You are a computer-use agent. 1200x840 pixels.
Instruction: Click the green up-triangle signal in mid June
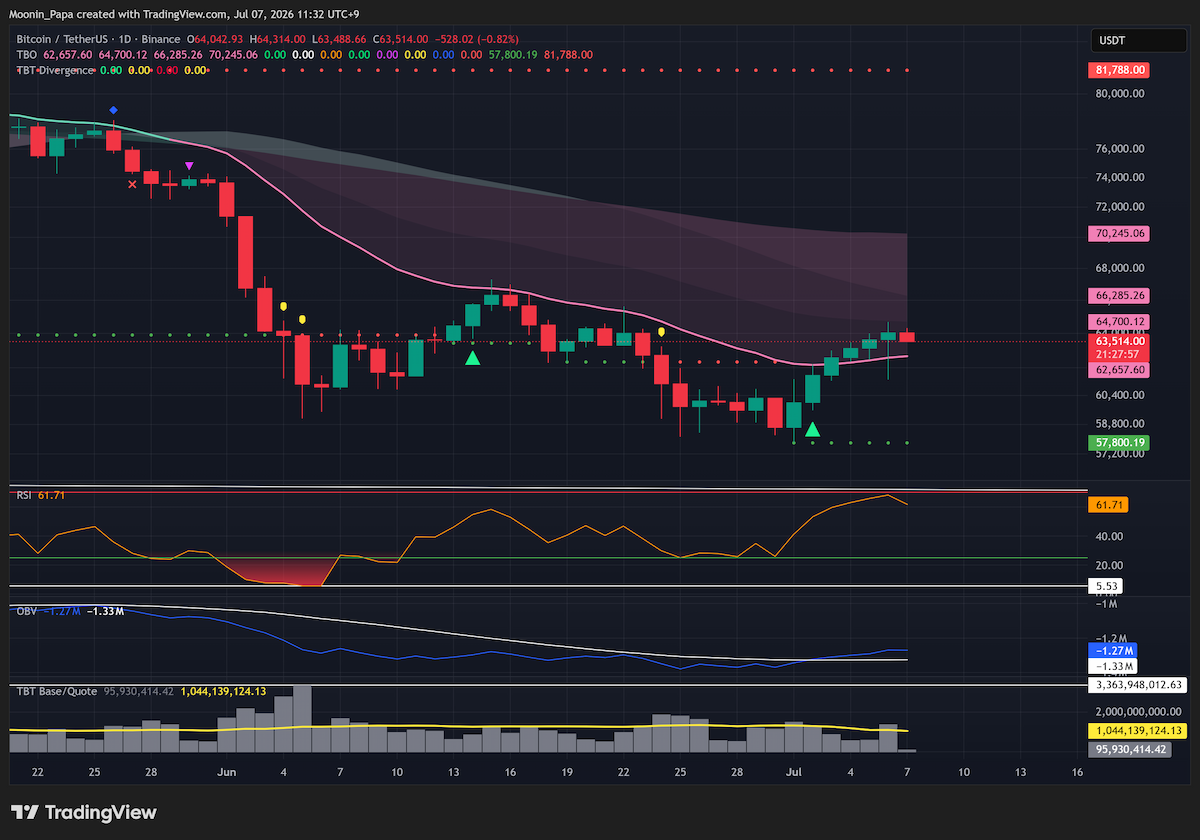[472, 357]
